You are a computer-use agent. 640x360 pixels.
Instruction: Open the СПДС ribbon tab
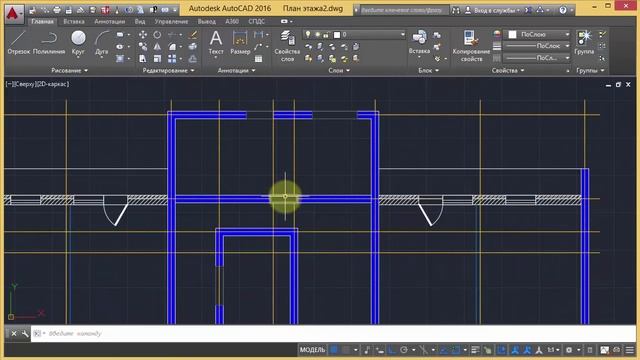[256, 21]
